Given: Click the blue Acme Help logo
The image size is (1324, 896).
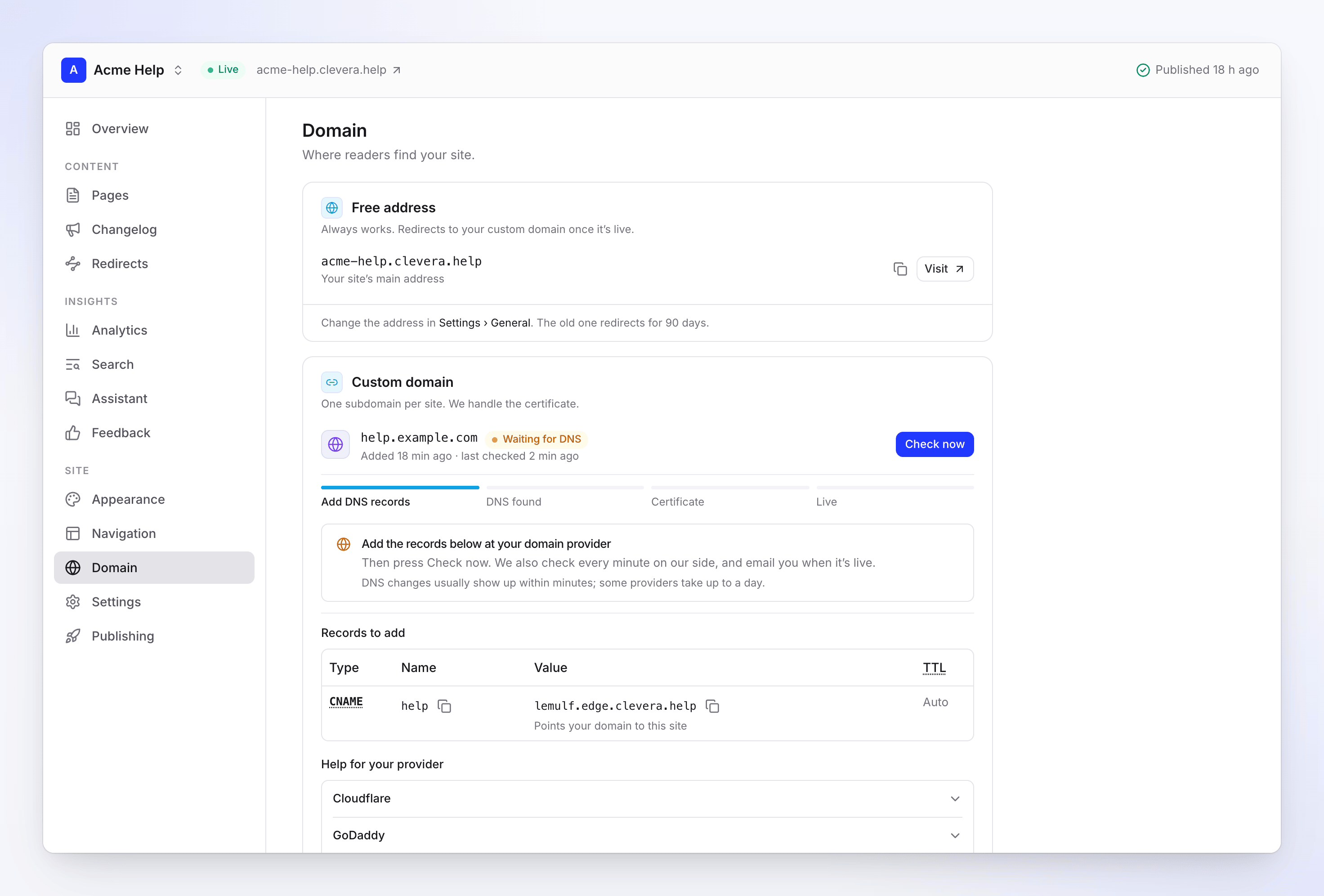Looking at the screenshot, I should tap(73, 70).
